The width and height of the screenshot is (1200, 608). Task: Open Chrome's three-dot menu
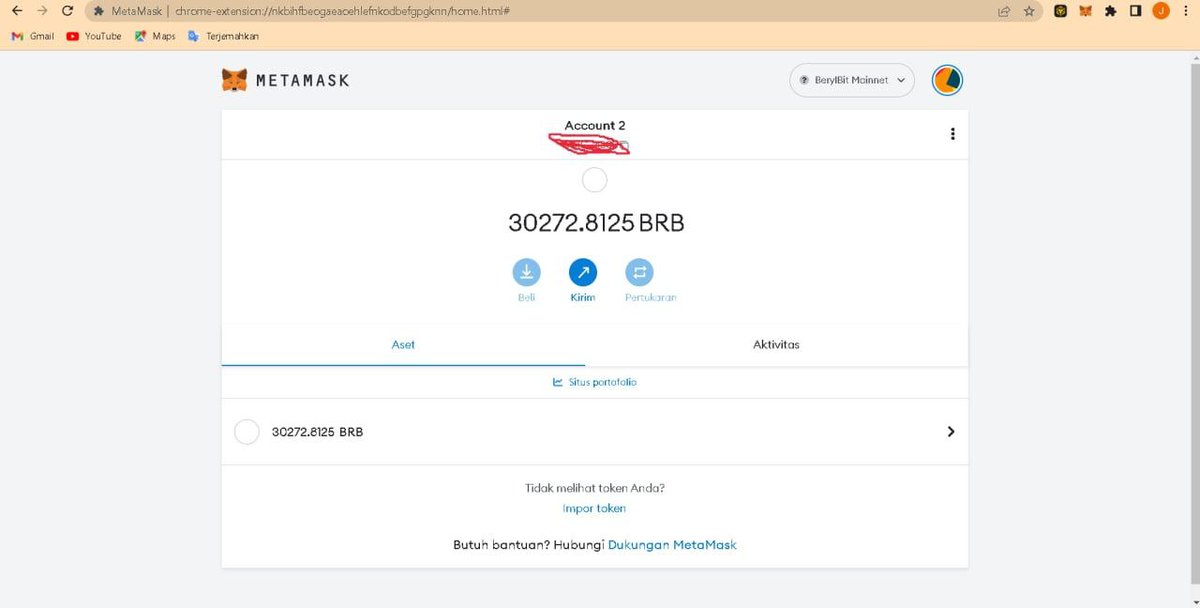1185,11
